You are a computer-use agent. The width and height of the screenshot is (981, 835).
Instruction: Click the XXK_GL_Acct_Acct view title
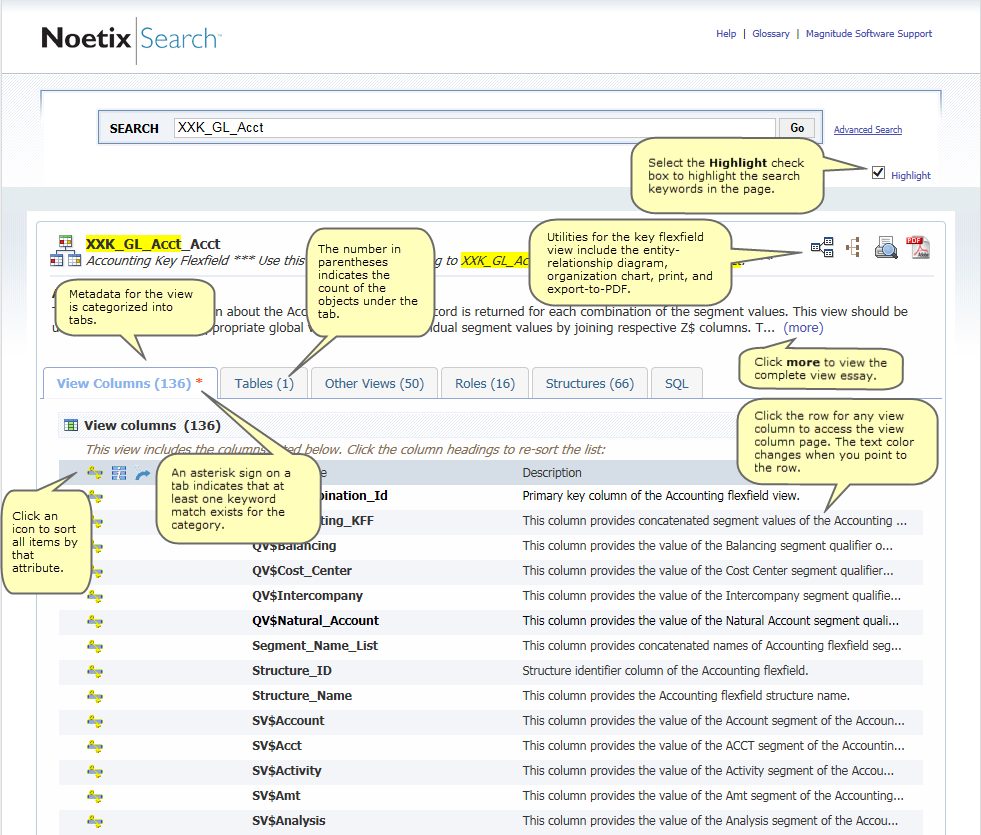coord(153,244)
